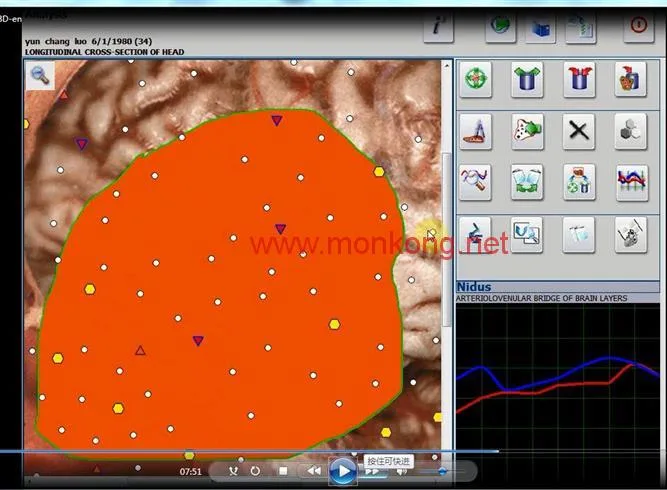Click the red power exit icon

click(638, 26)
